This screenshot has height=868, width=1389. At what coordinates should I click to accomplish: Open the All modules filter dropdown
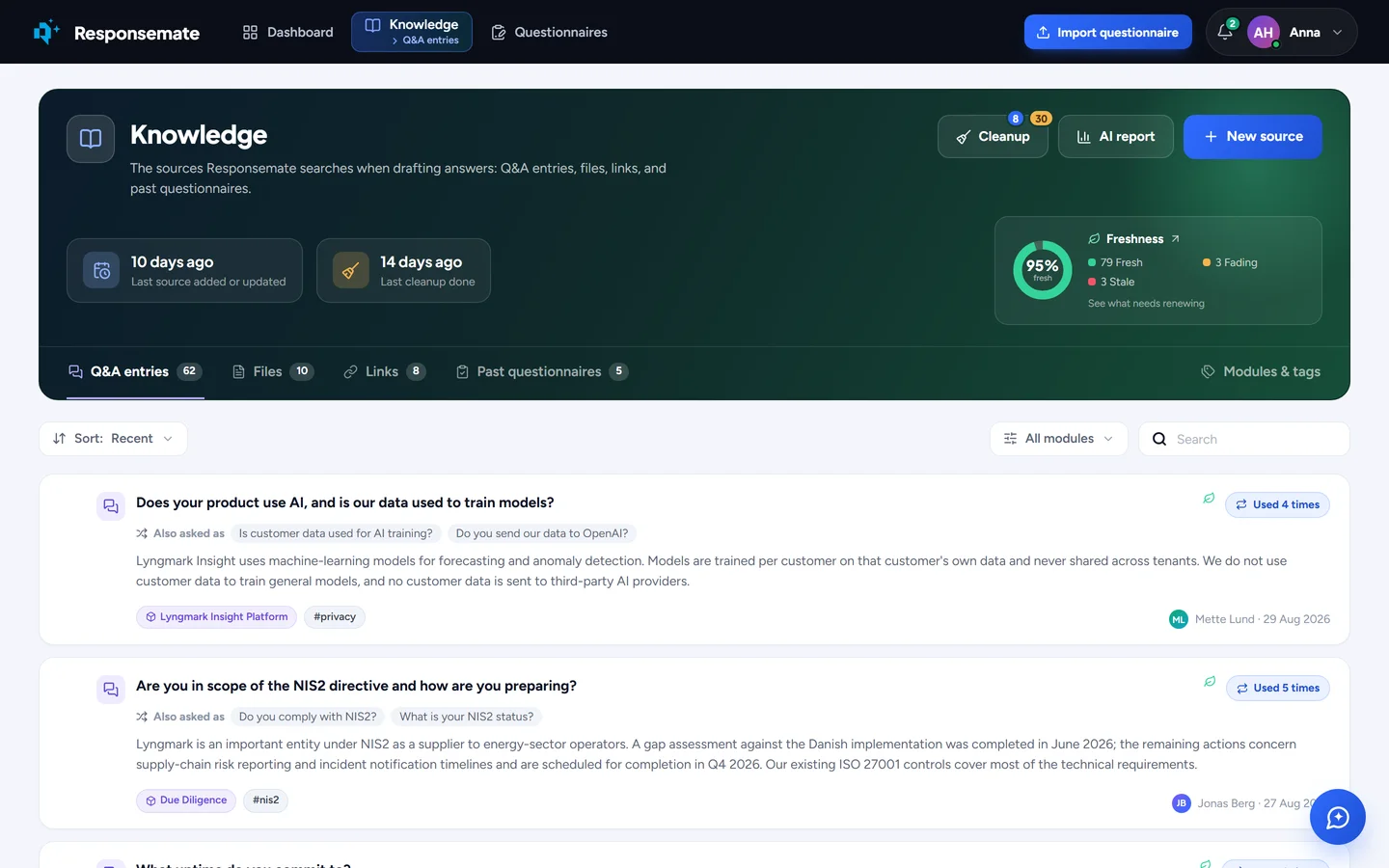(x=1059, y=439)
